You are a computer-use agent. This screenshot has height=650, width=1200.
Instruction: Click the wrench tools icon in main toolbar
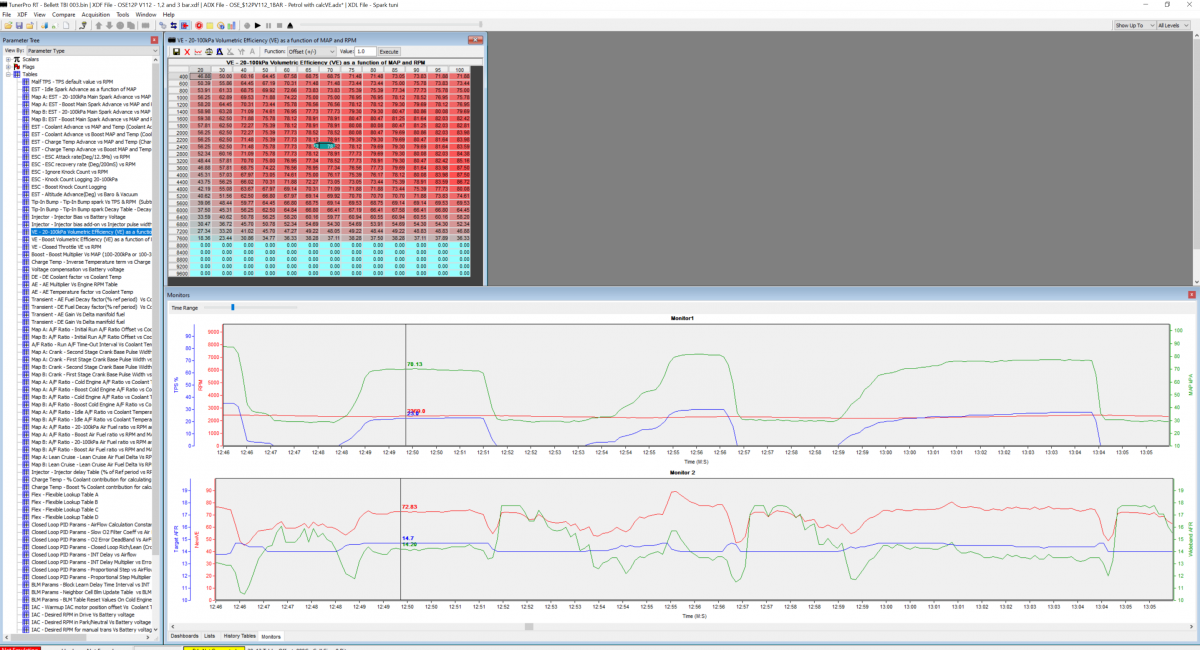pos(83,25)
